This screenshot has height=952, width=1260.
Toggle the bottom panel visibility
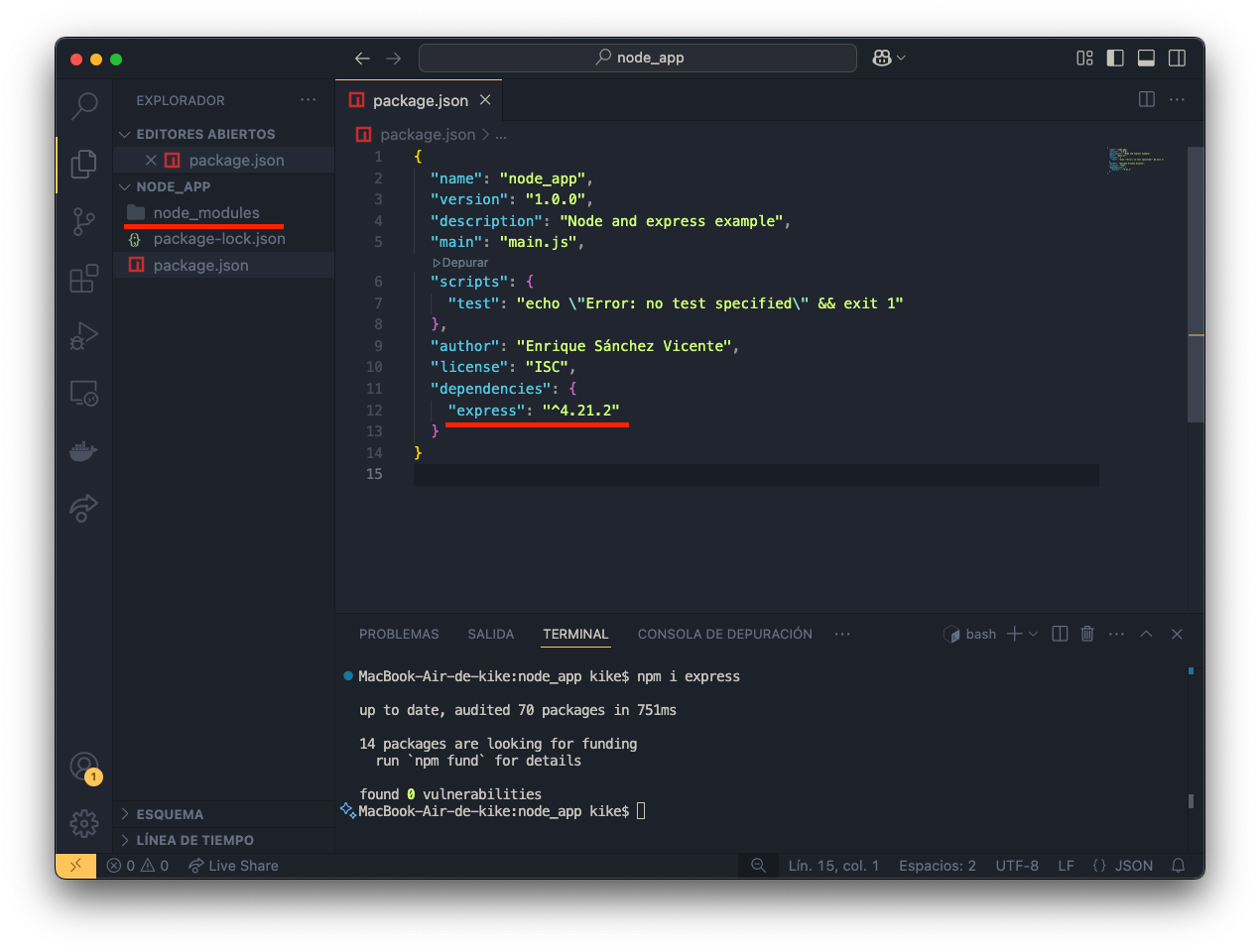(x=1146, y=59)
